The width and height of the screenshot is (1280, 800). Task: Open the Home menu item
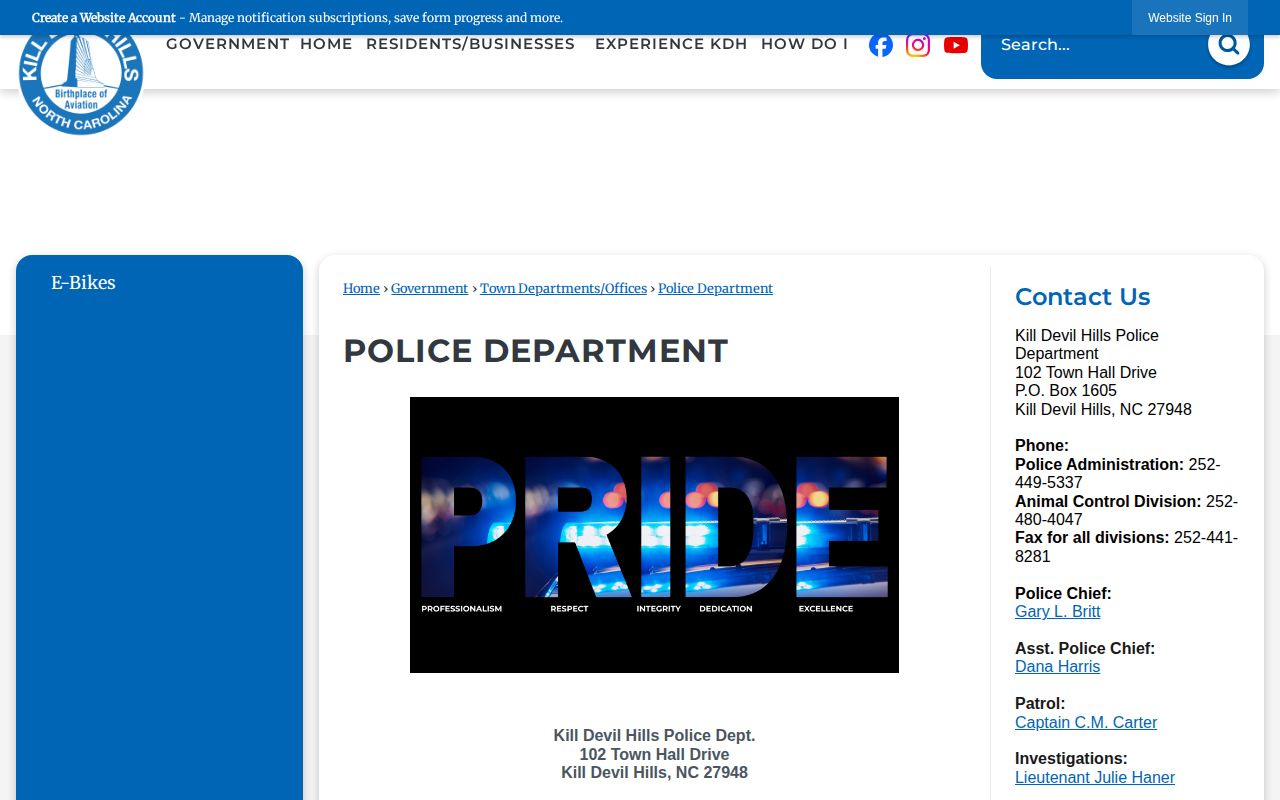pyautogui.click(x=326, y=44)
